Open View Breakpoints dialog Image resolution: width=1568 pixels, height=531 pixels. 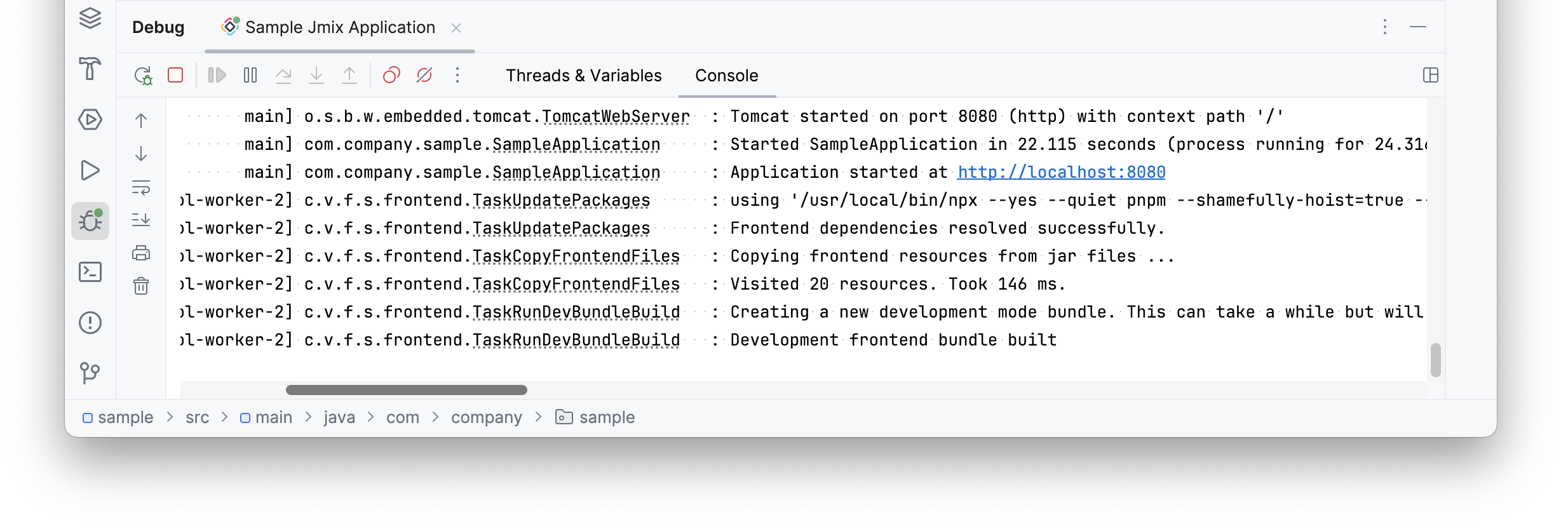[x=391, y=76]
